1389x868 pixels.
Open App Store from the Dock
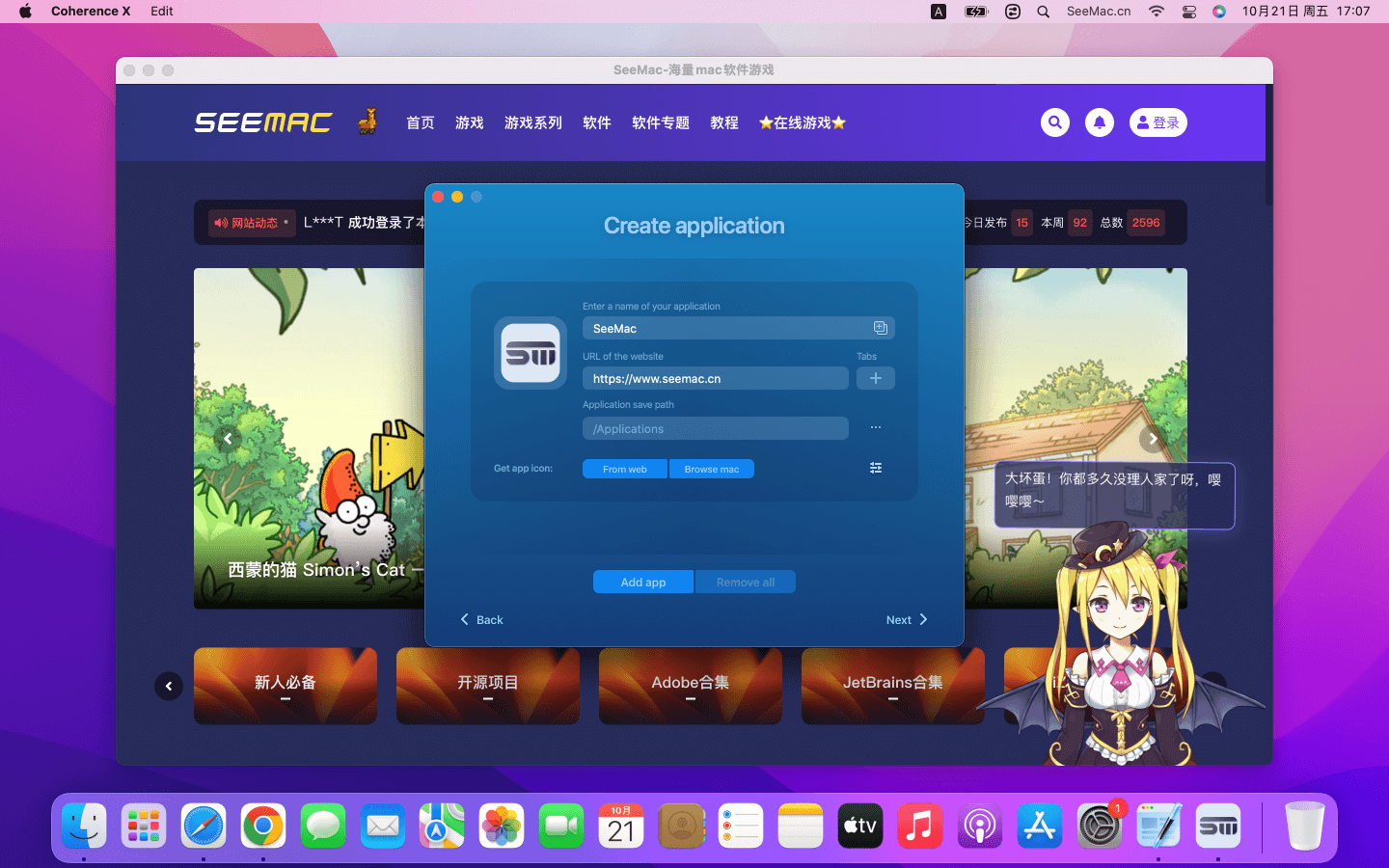1040,827
